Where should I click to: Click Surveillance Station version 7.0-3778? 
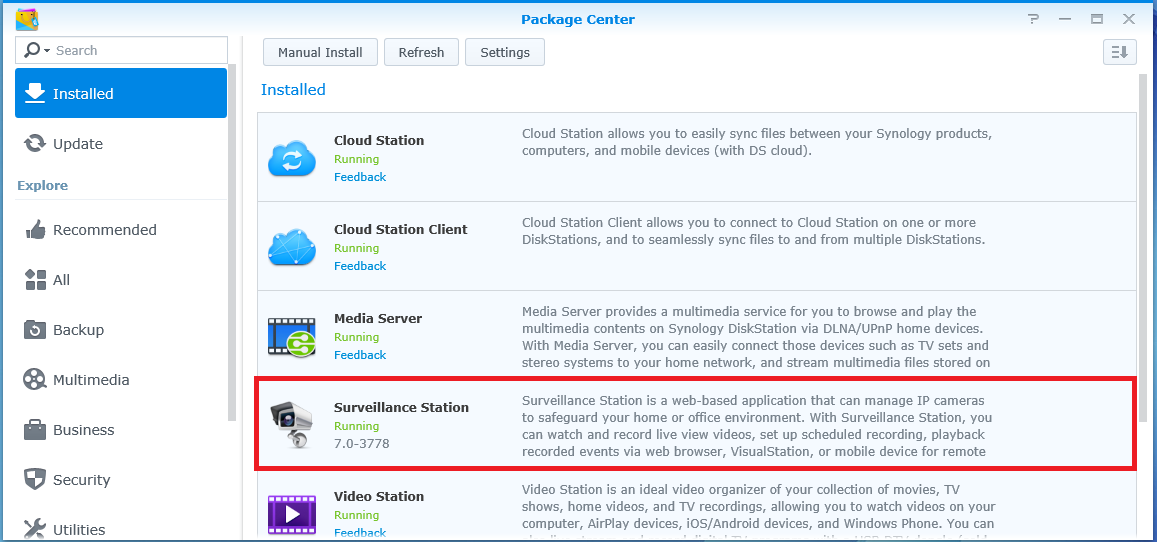(x=362, y=444)
